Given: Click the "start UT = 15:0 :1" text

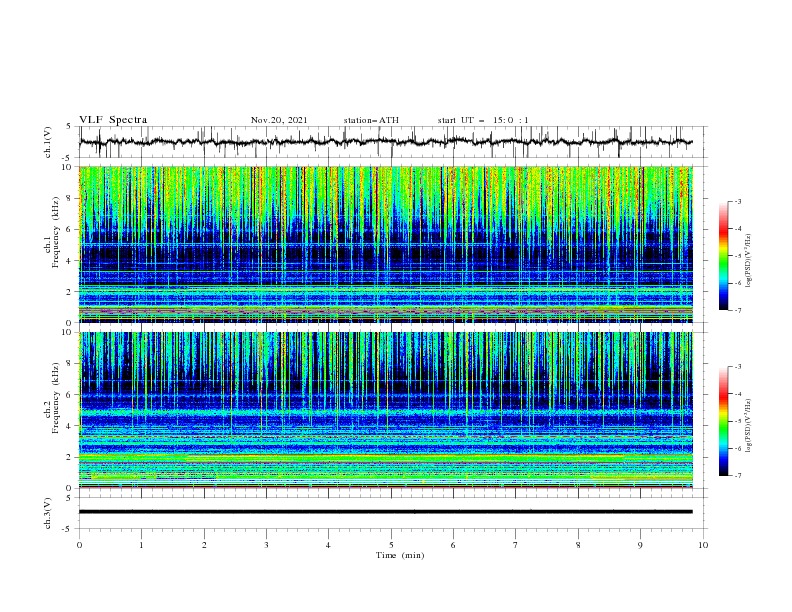Looking at the screenshot, I should tap(483, 120).
